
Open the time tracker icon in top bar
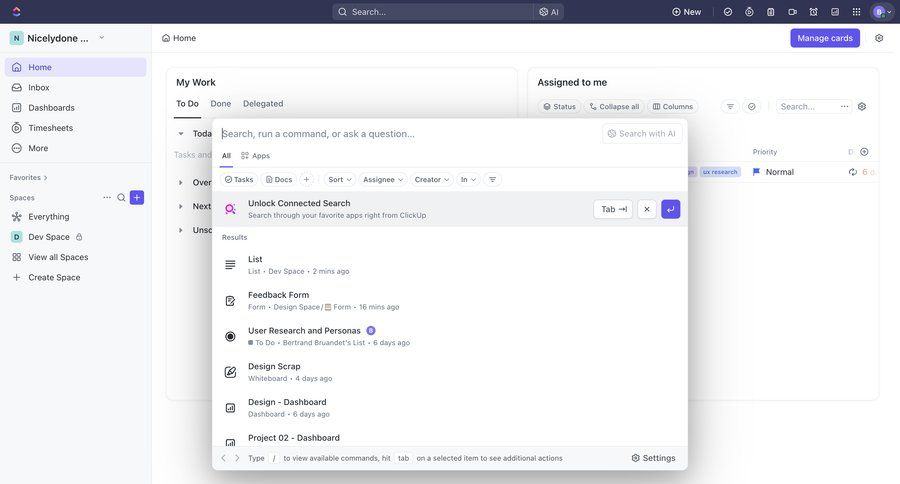(749, 11)
